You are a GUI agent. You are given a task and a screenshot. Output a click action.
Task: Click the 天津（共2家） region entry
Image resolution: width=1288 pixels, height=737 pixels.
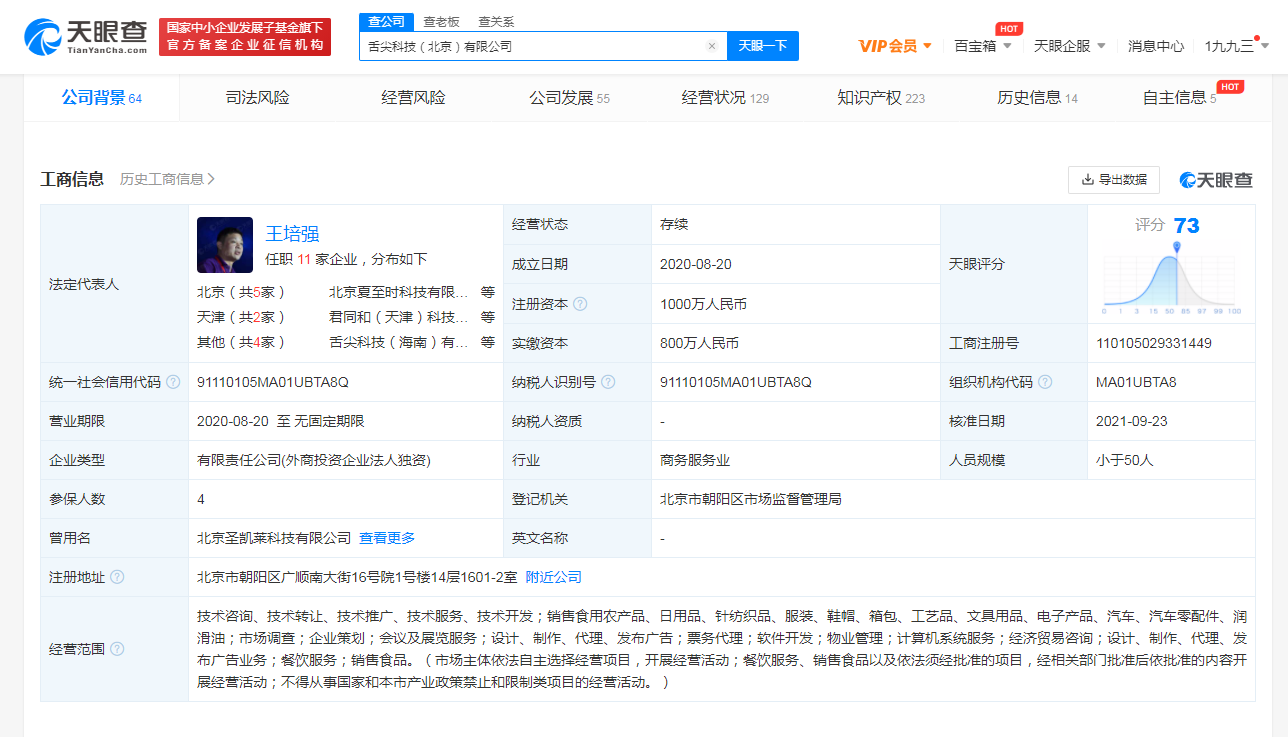pyautogui.click(x=241, y=317)
